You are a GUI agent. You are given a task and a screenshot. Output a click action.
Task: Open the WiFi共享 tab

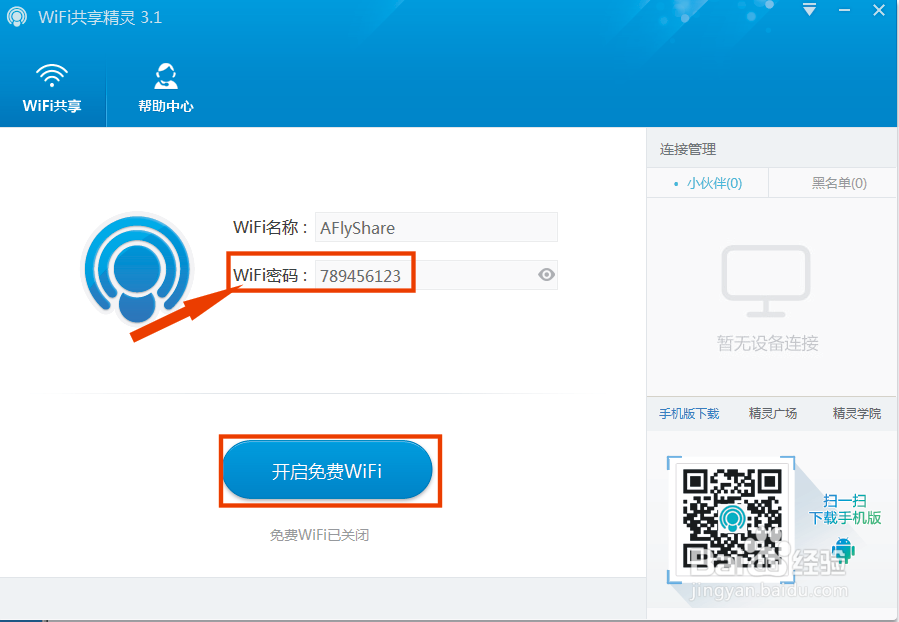click(52, 88)
